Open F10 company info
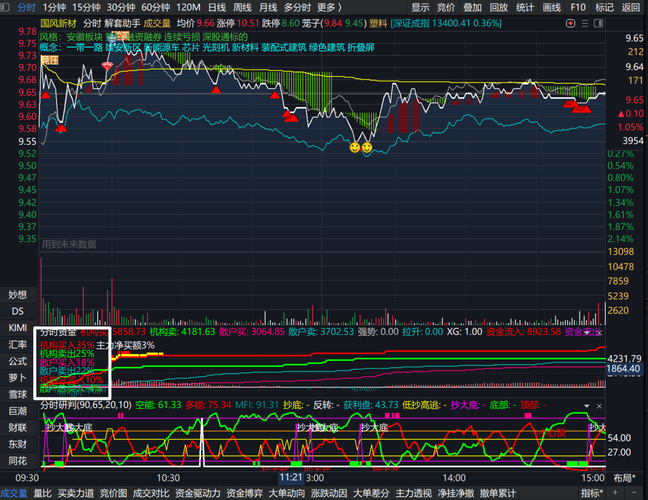The width and height of the screenshot is (648, 500). click(578, 7)
